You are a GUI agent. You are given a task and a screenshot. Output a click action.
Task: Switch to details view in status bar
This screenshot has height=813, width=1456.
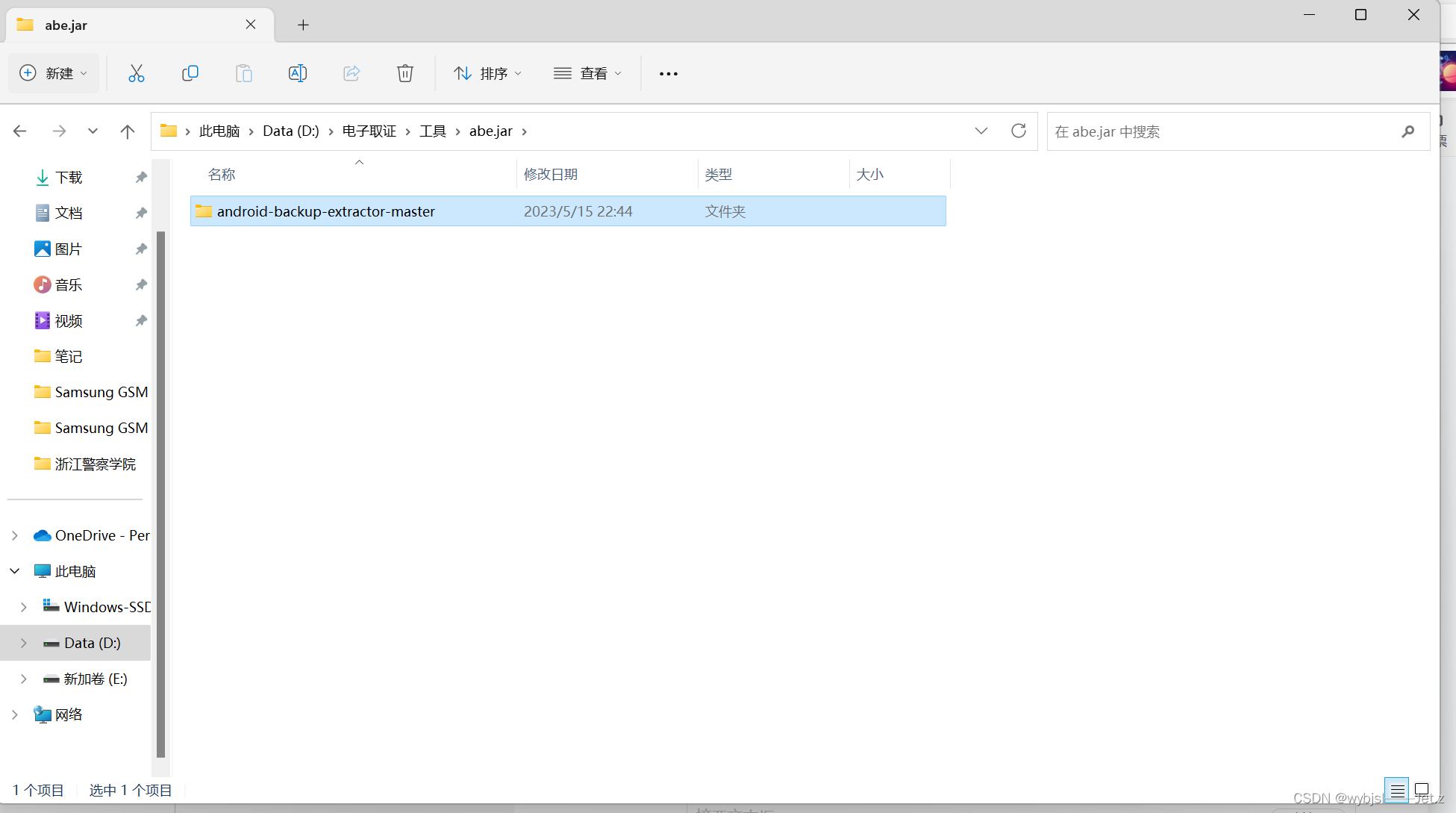click(x=1398, y=789)
